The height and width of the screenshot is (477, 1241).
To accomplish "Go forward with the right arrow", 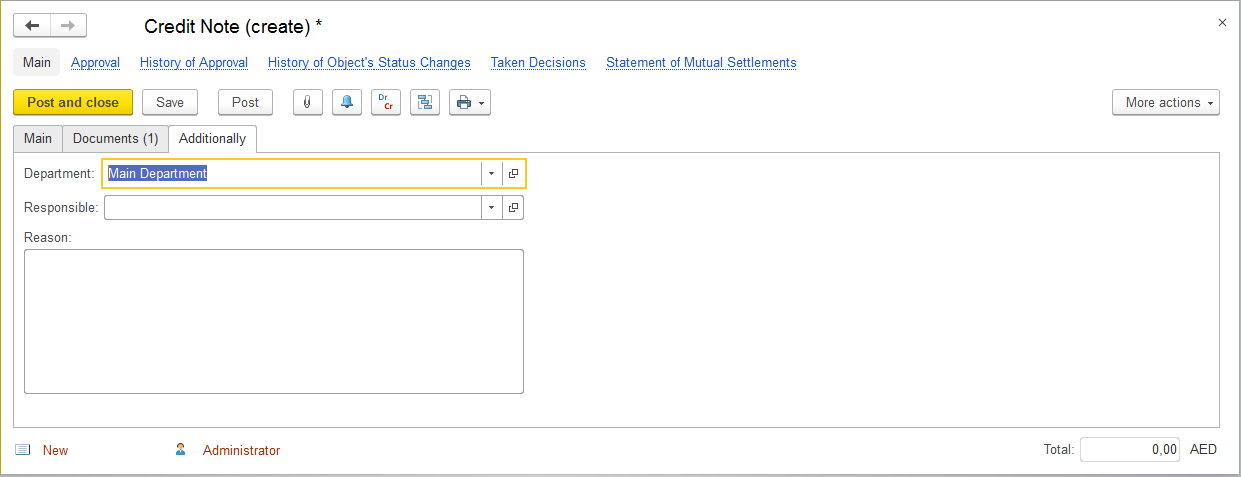I will [x=68, y=26].
